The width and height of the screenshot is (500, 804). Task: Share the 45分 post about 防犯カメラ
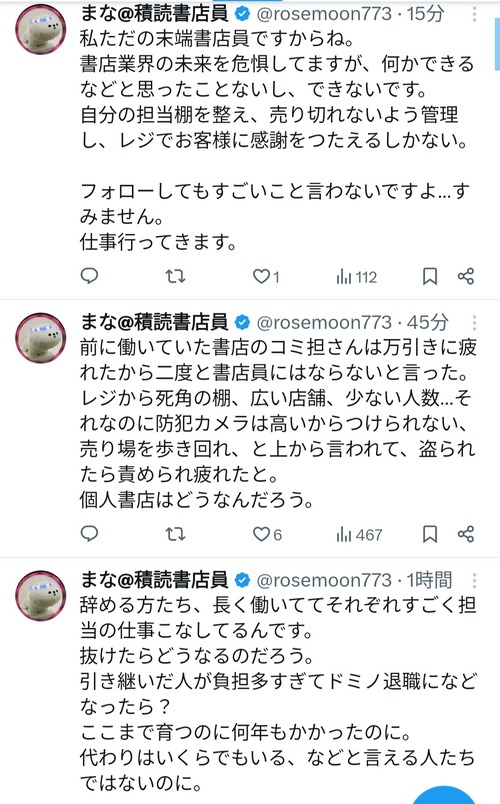[466, 534]
